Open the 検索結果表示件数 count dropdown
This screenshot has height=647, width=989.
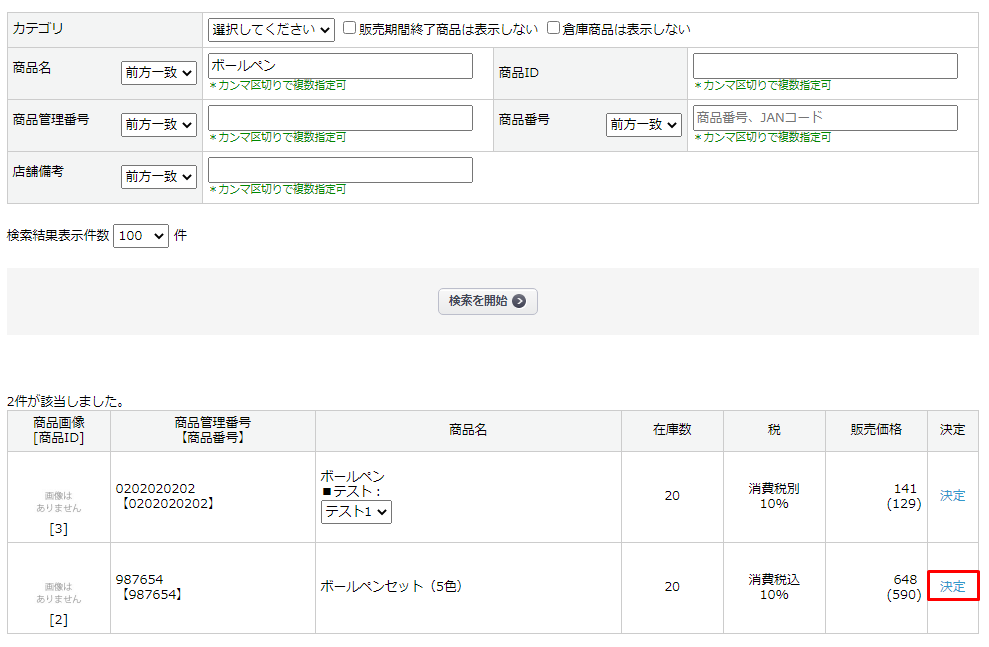(140, 235)
